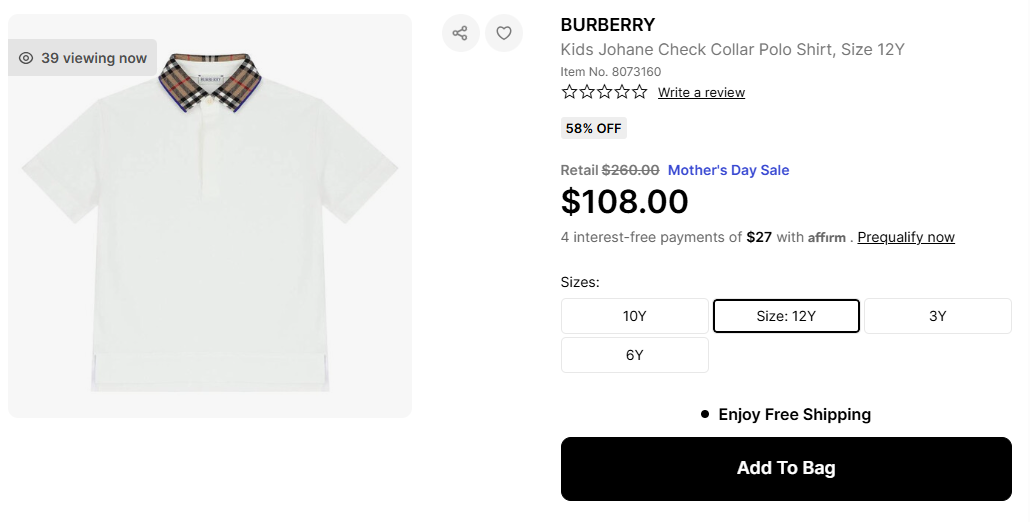Add shirt to wishlist with heart icon

[x=504, y=33]
